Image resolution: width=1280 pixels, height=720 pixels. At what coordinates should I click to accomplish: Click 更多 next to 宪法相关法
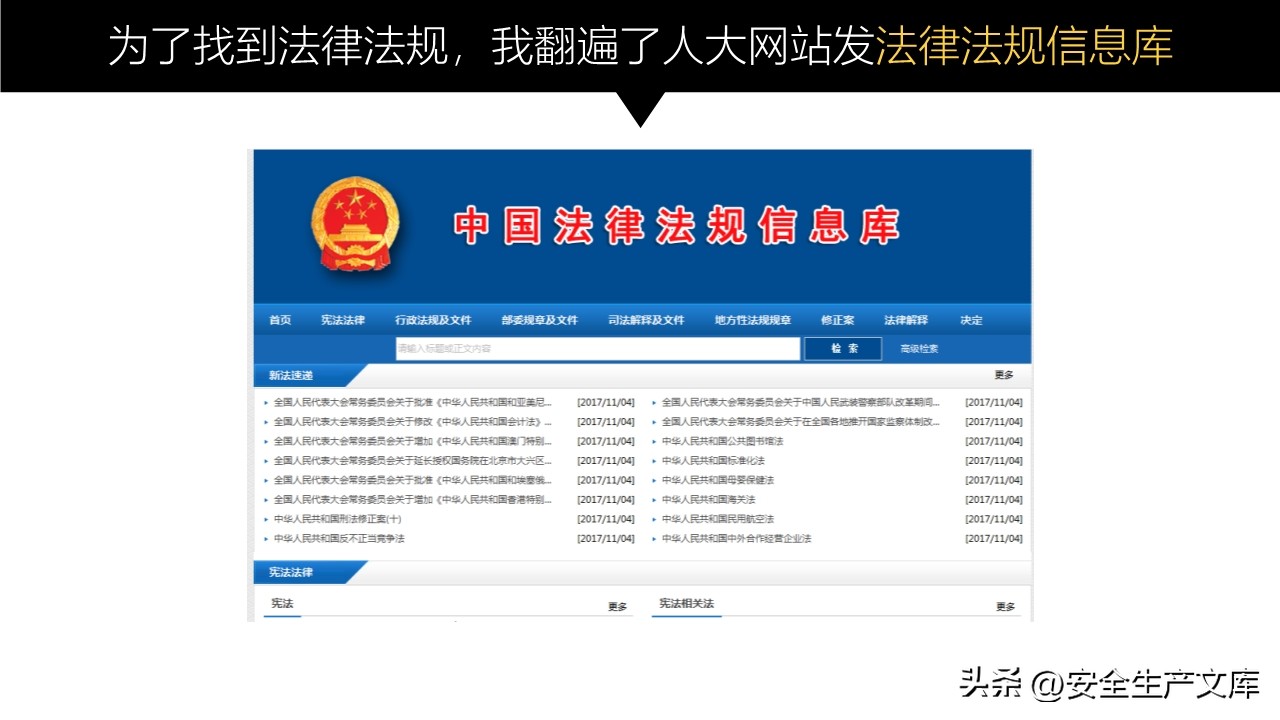tap(1005, 607)
